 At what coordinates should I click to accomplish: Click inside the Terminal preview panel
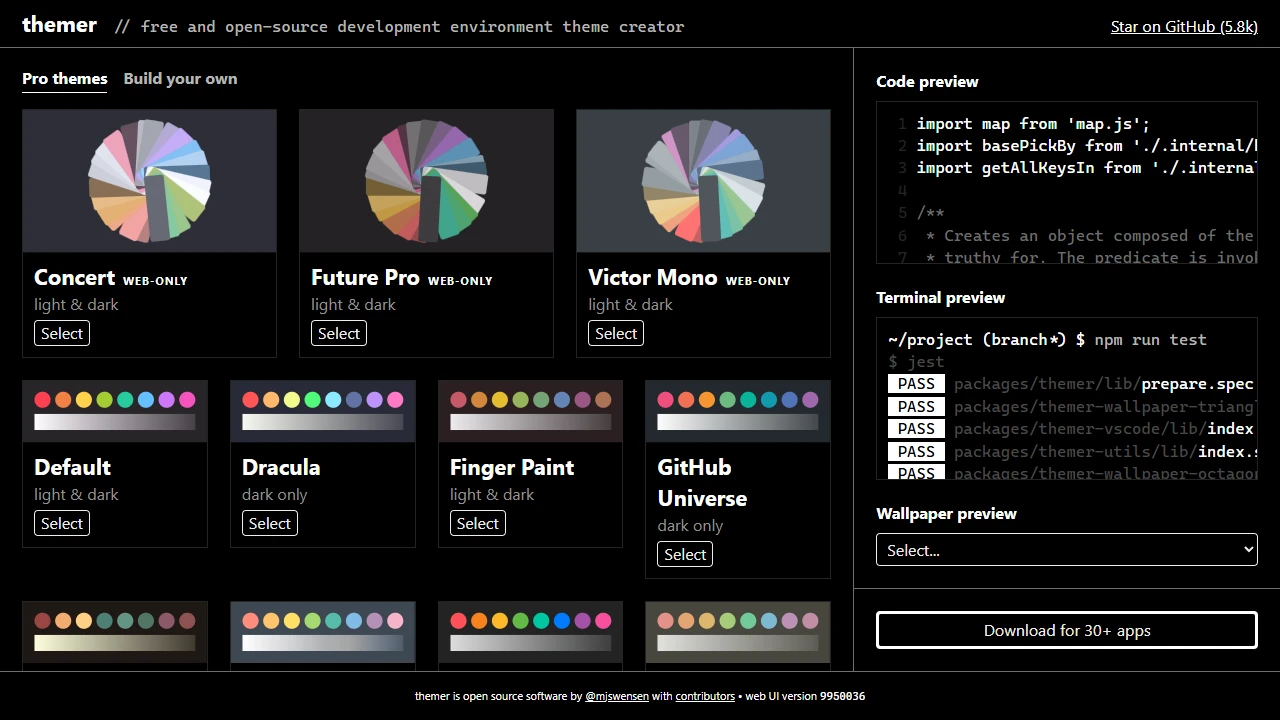[1066, 400]
